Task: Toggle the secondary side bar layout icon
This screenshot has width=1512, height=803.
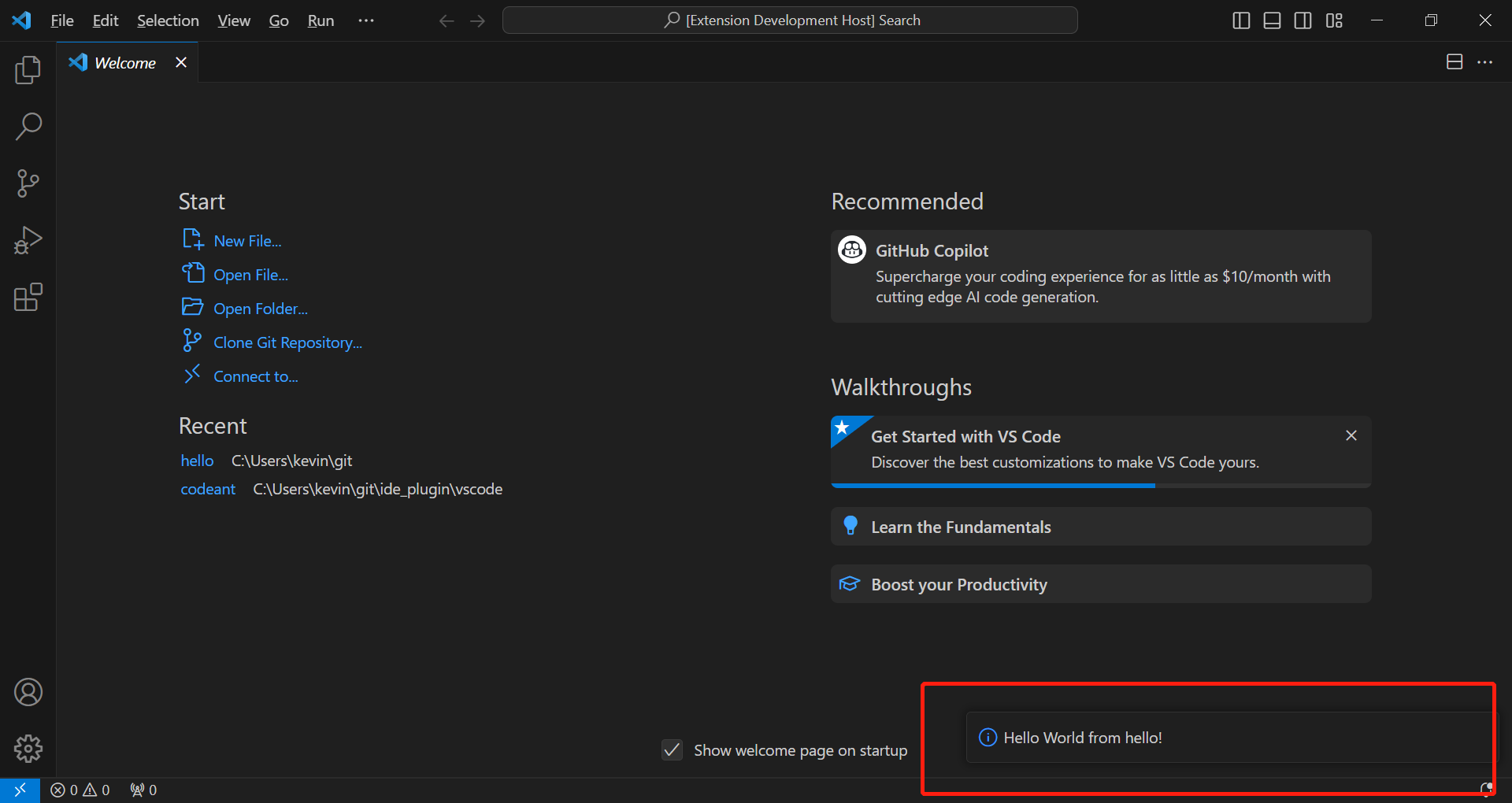Action: 1303,20
